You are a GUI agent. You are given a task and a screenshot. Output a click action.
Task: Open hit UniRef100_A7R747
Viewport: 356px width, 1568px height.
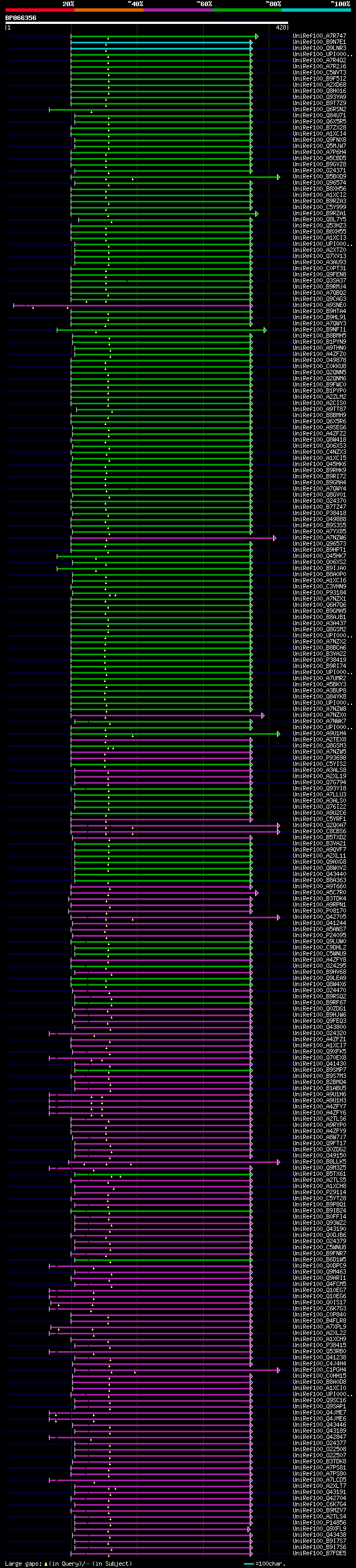(319, 36)
